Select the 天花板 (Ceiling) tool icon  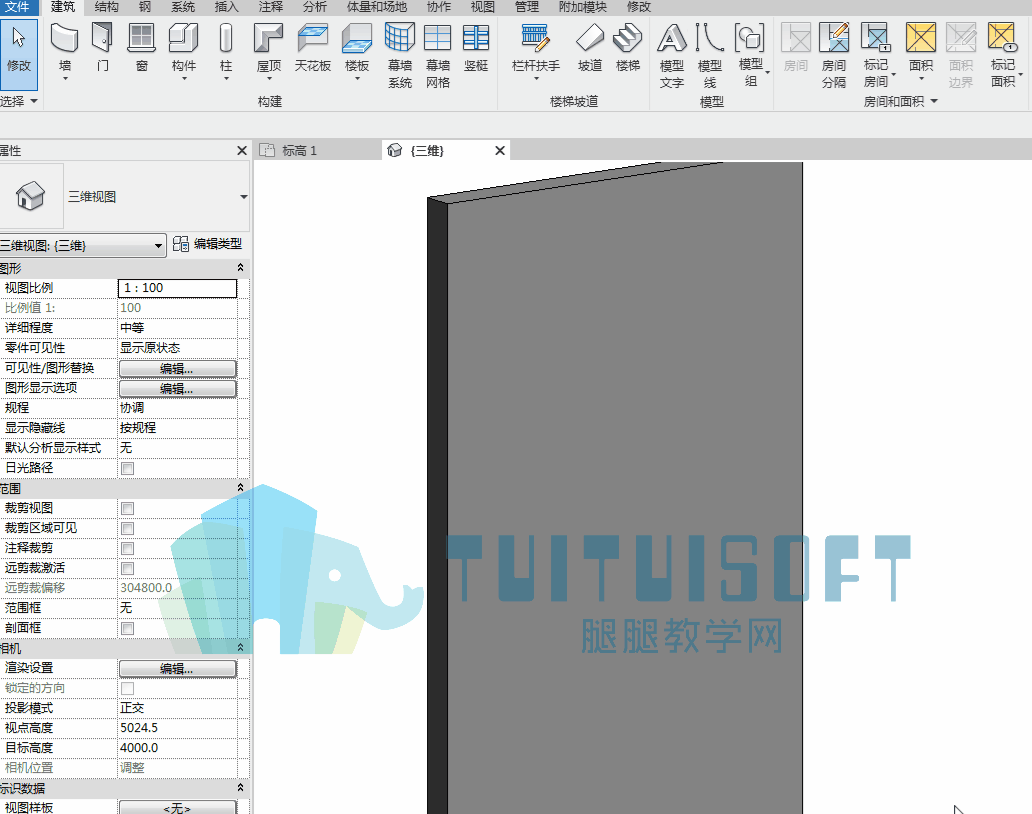pyautogui.click(x=313, y=38)
